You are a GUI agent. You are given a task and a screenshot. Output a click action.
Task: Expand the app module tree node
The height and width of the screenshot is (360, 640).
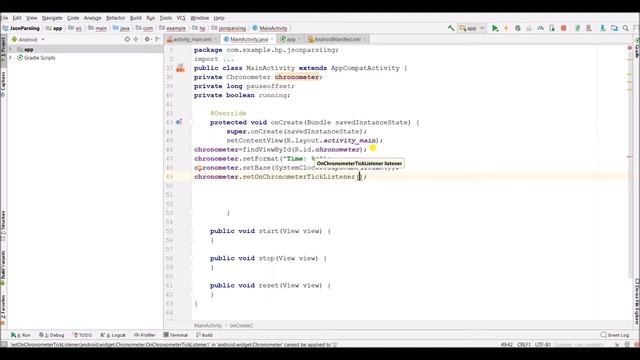tap(11, 49)
